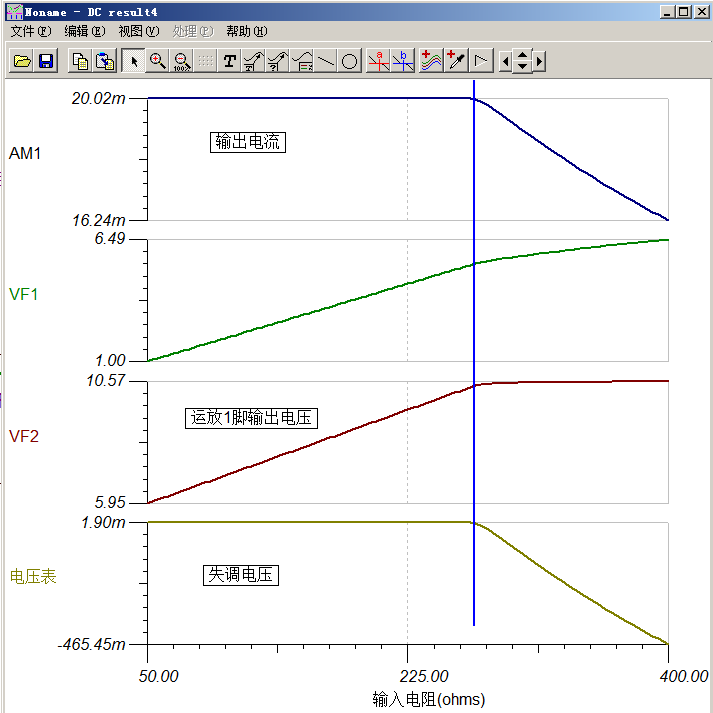This screenshot has height=713, width=713.
Task: Click the Paste clipboard icon
Action: click(105, 62)
